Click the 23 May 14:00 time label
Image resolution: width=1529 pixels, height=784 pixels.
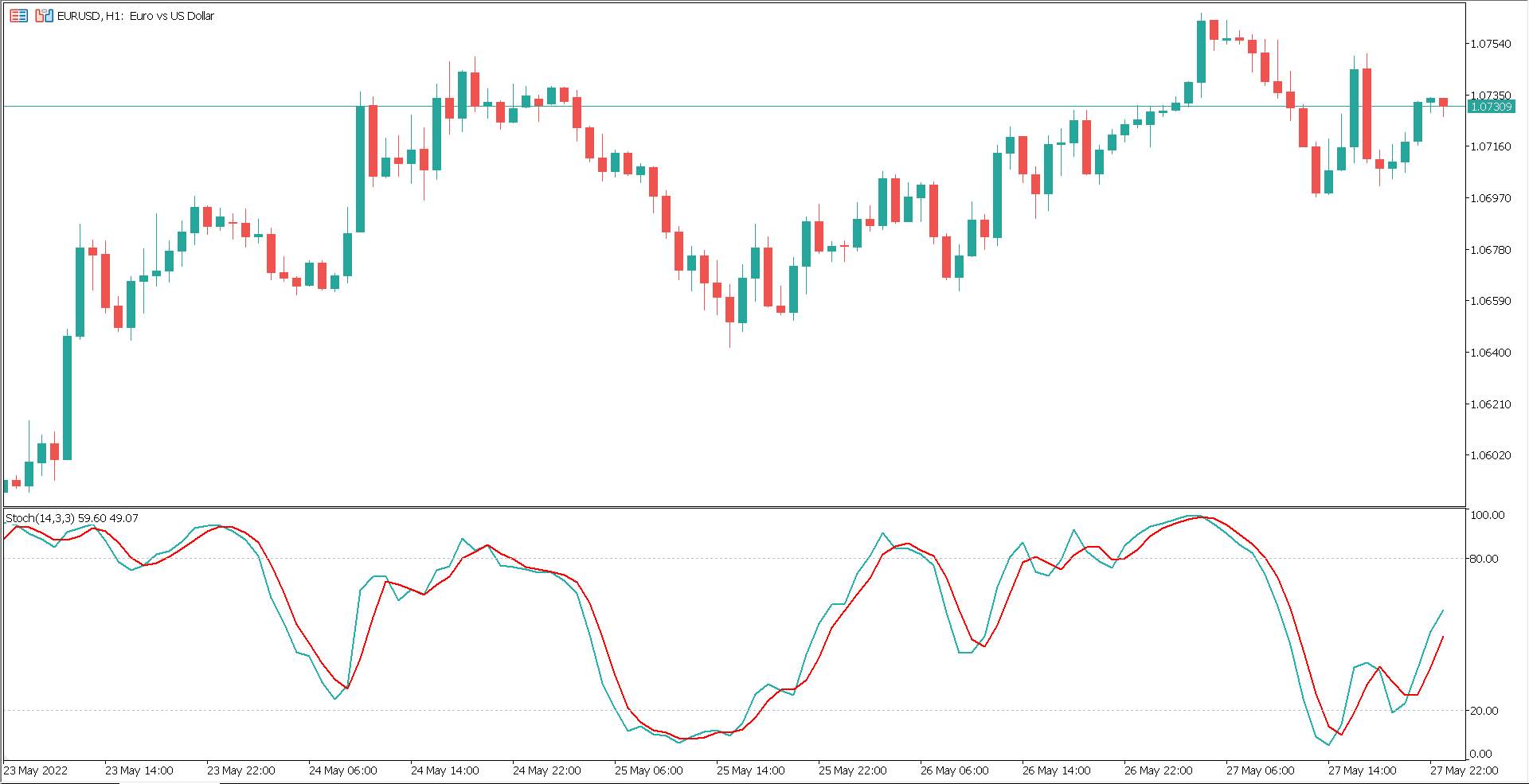(x=139, y=770)
